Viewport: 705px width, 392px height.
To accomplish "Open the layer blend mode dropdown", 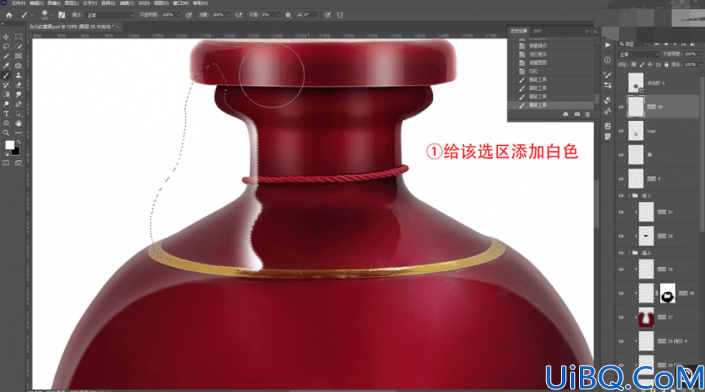I will point(638,54).
